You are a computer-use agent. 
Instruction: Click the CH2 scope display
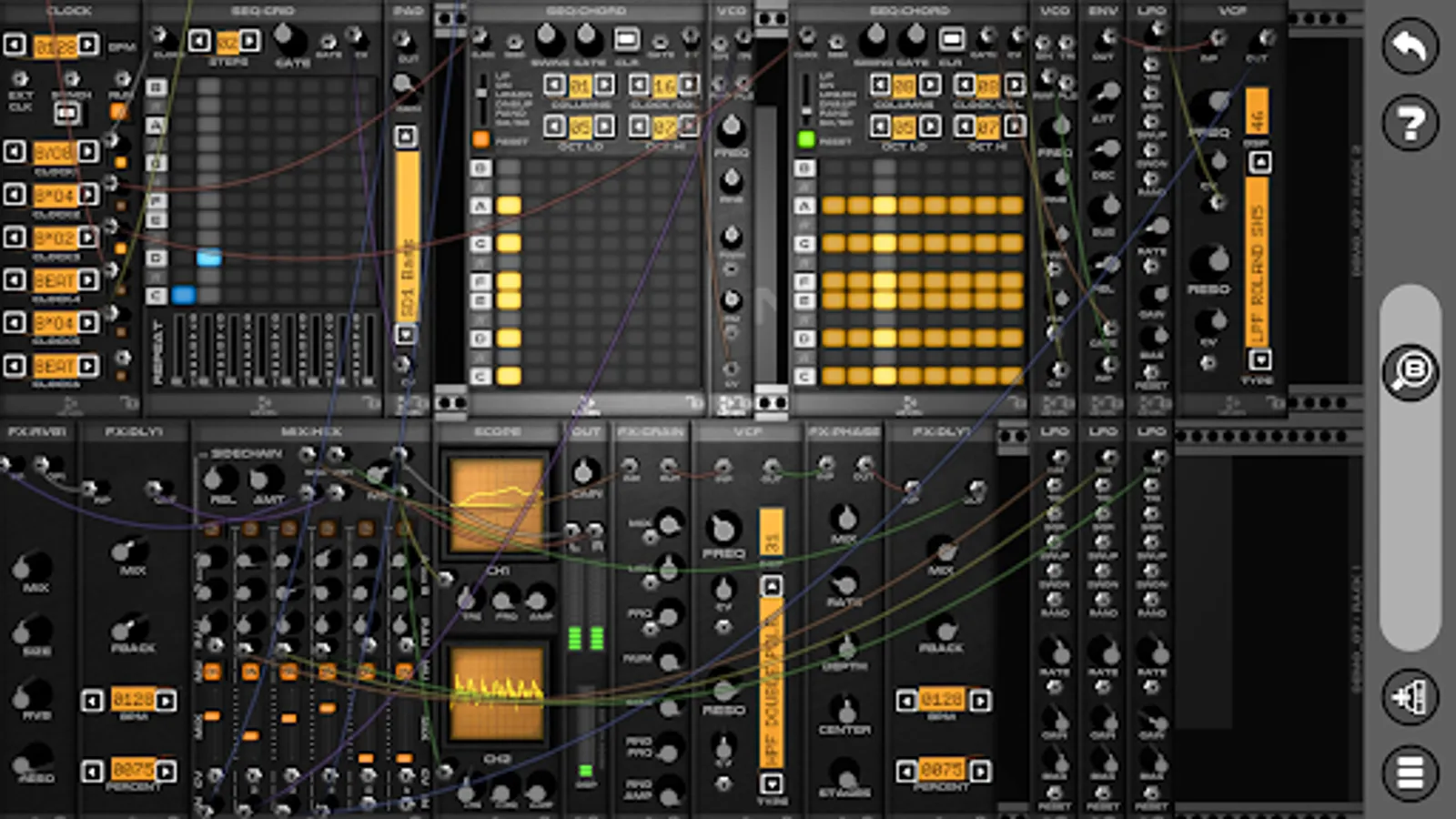tap(497, 693)
